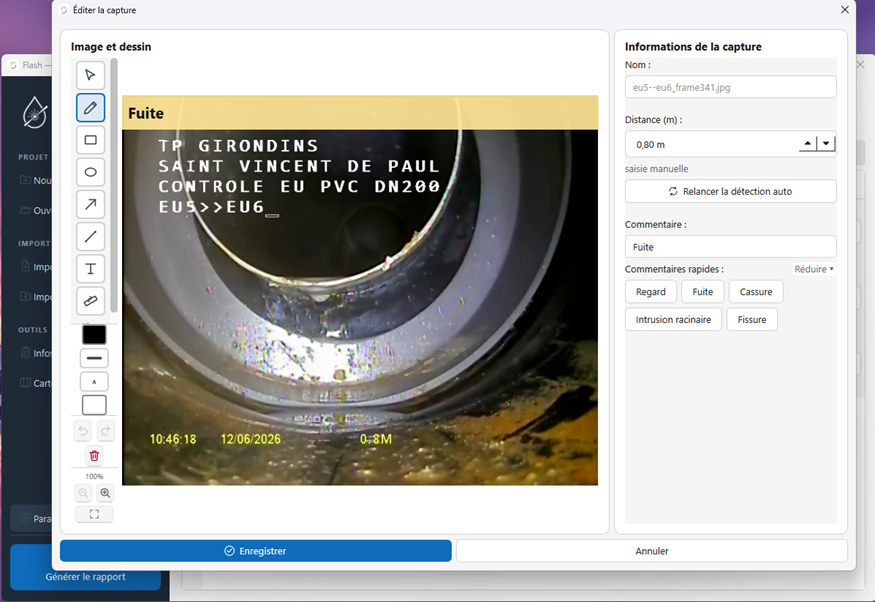Viewport: 875px width, 602px height.
Task: Activate the pencil freehand drawing tool
Action: tap(90, 108)
